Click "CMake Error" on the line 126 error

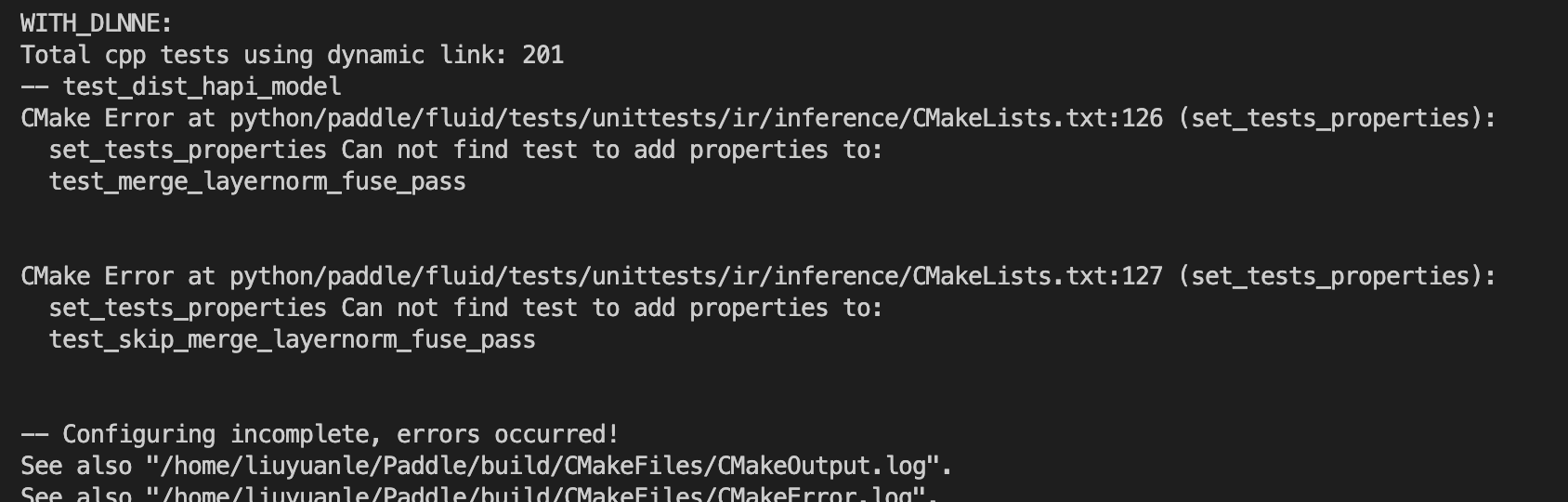pos(97,118)
